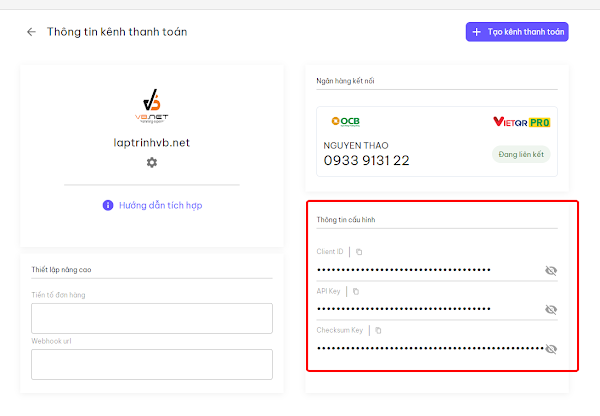600x416 pixels.
Task: Click the VB.NET channel logo
Action: (x=151, y=106)
